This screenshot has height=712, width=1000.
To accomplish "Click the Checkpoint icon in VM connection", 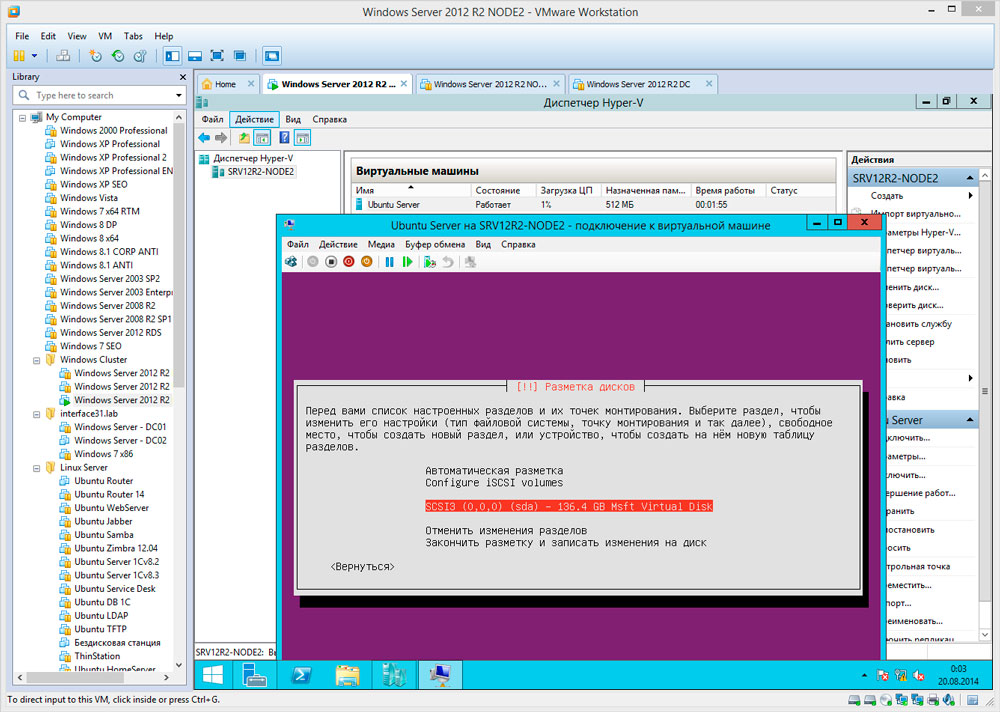I will [430, 262].
